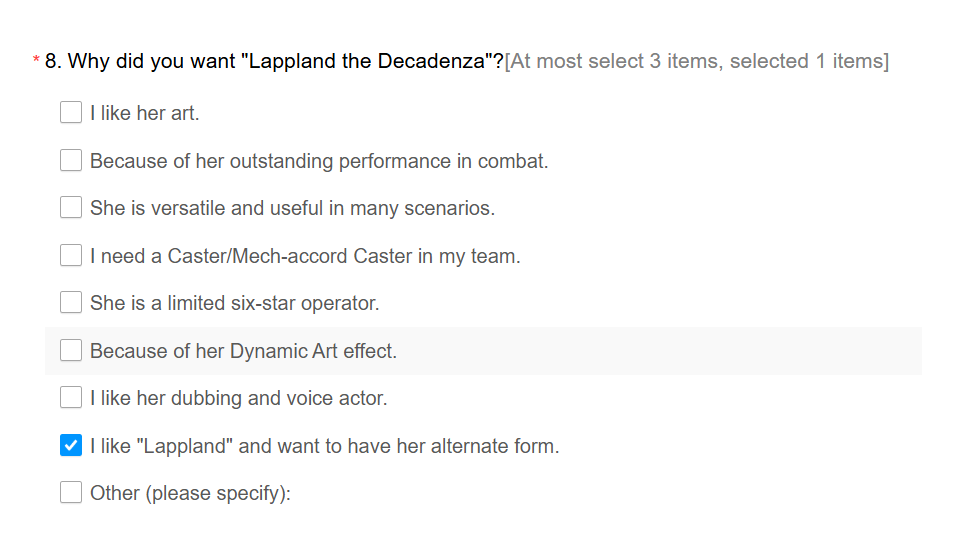This screenshot has height=540, width=979.
Task: Click the 'outstanding performance in combat' option text
Action: 389,161
